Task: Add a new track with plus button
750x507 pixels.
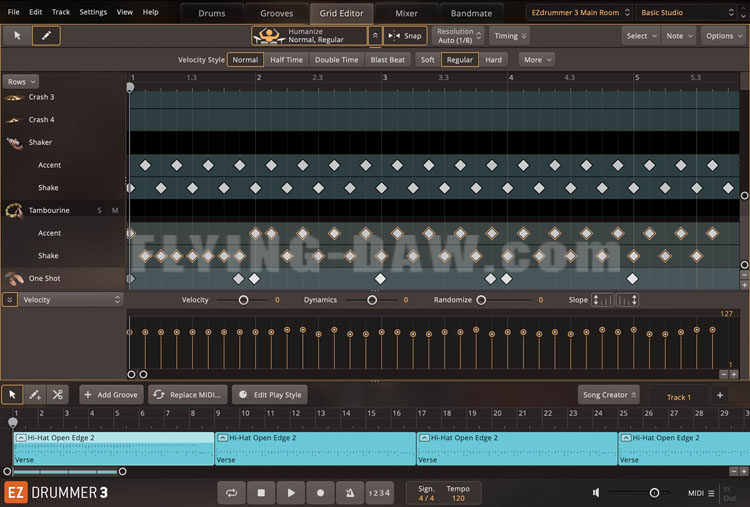Action: tap(720, 395)
